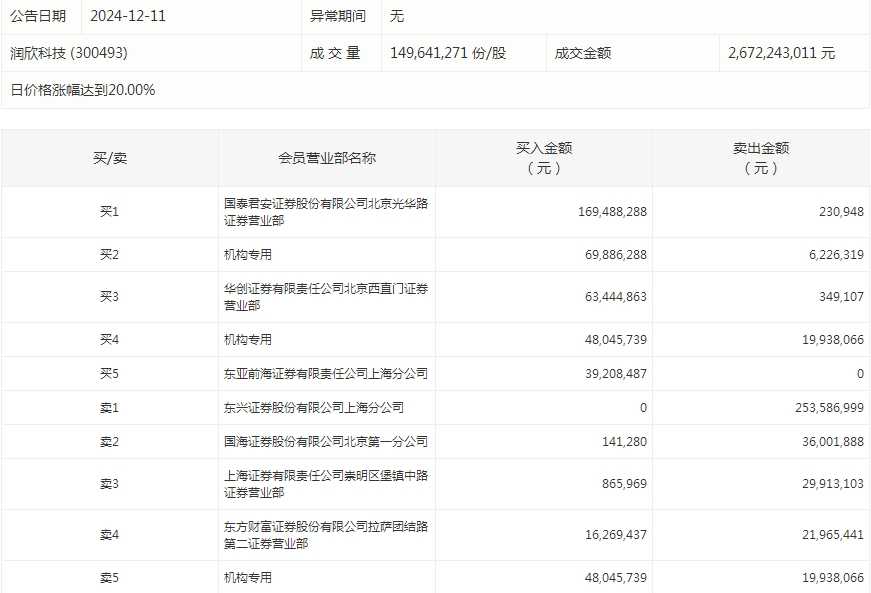Click the 卖5 row label
The width and height of the screenshot is (871, 593).
109,577
